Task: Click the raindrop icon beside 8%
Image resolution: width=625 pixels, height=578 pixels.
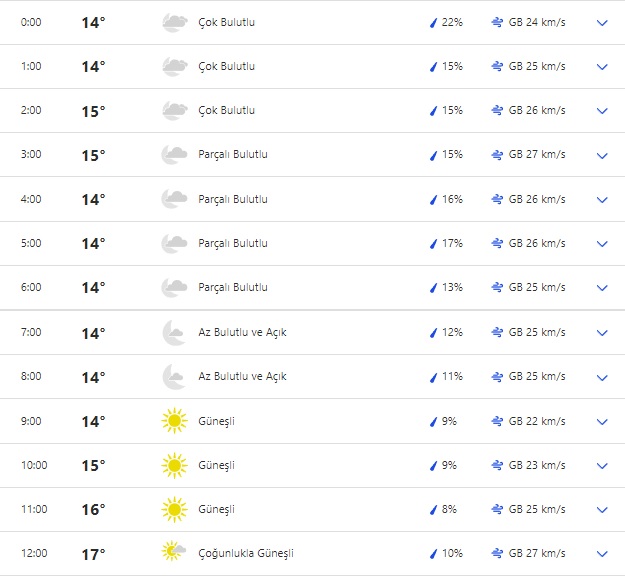Action: click(433, 509)
